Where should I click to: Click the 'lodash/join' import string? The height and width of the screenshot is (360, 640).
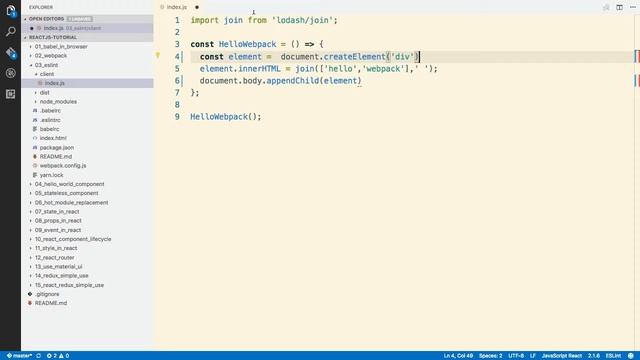tap(302, 20)
